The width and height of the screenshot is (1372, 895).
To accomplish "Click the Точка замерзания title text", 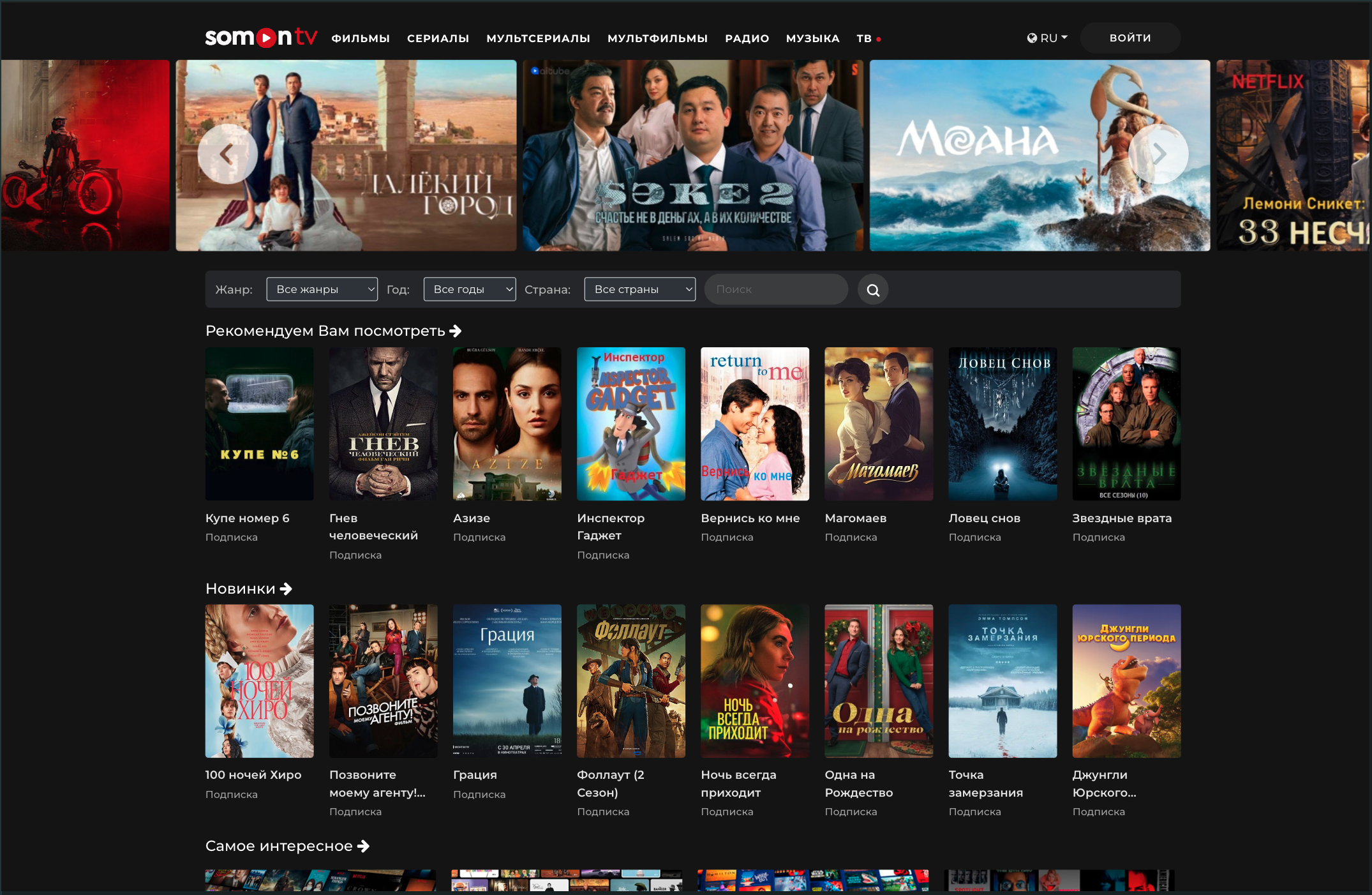I will point(986,783).
